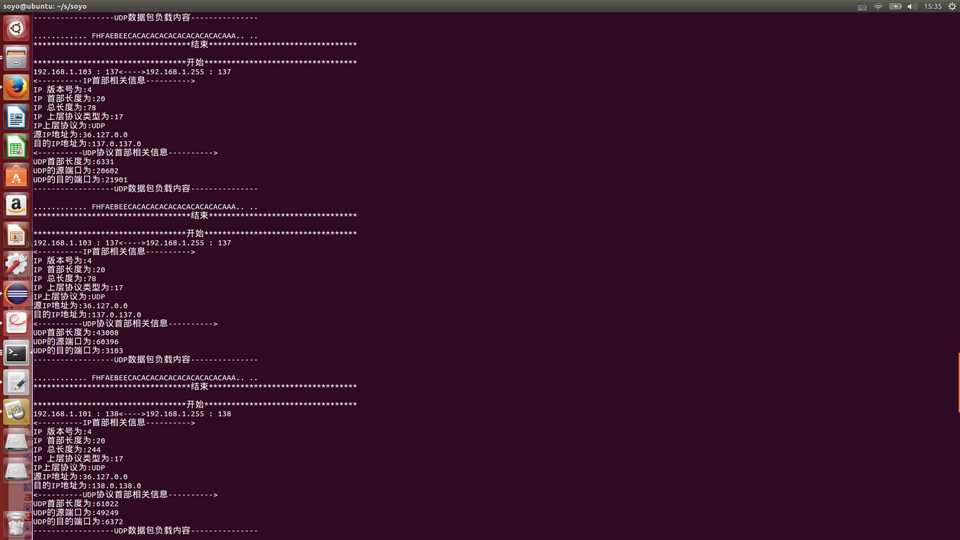Open LibreOffice Calc spreadsheet
960x540 pixels.
click(16, 148)
